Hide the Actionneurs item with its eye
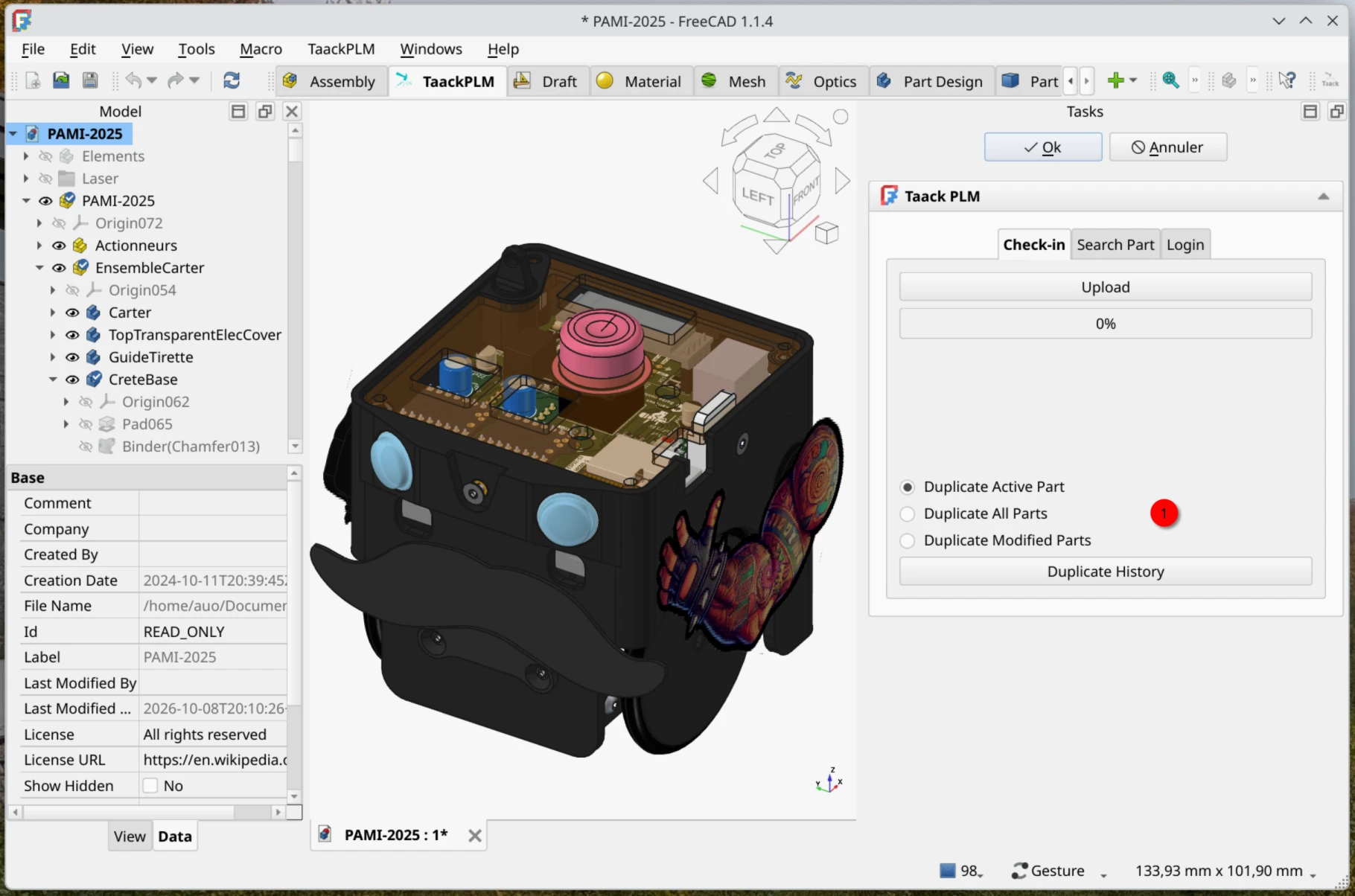Viewport: 1355px width, 896px height. click(x=59, y=246)
